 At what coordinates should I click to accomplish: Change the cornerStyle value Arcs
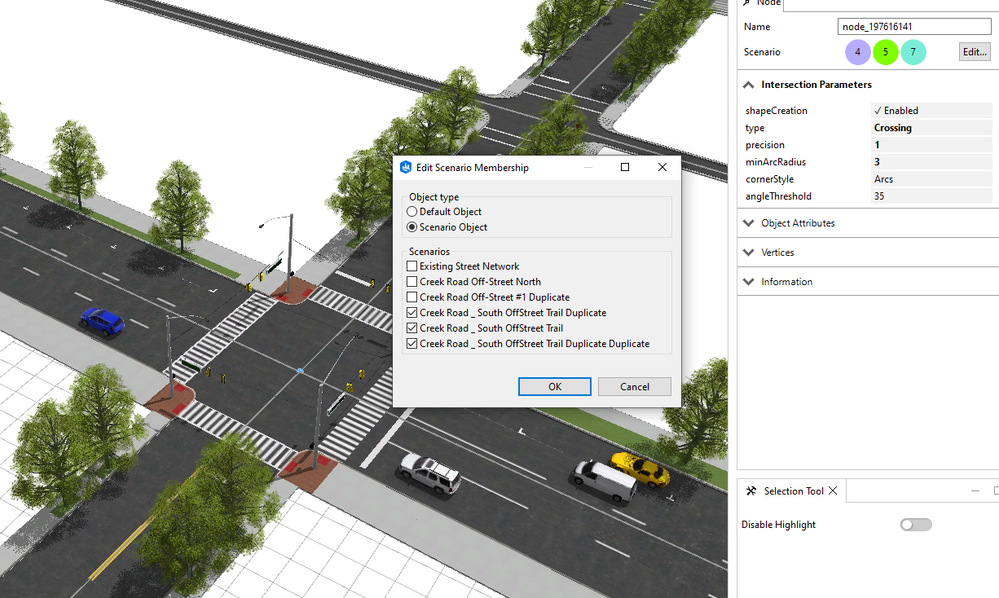(931, 179)
